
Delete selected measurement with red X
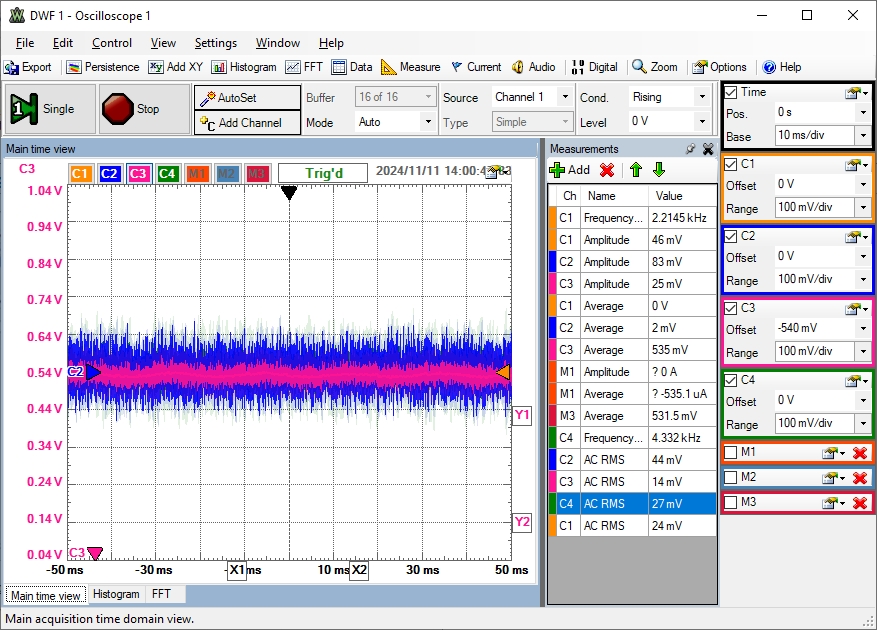point(606,170)
